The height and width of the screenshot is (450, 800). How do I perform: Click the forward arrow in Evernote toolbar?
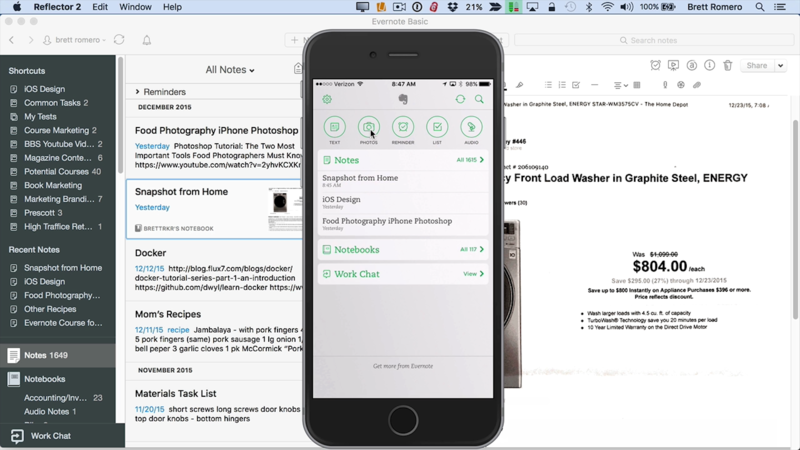(31, 40)
